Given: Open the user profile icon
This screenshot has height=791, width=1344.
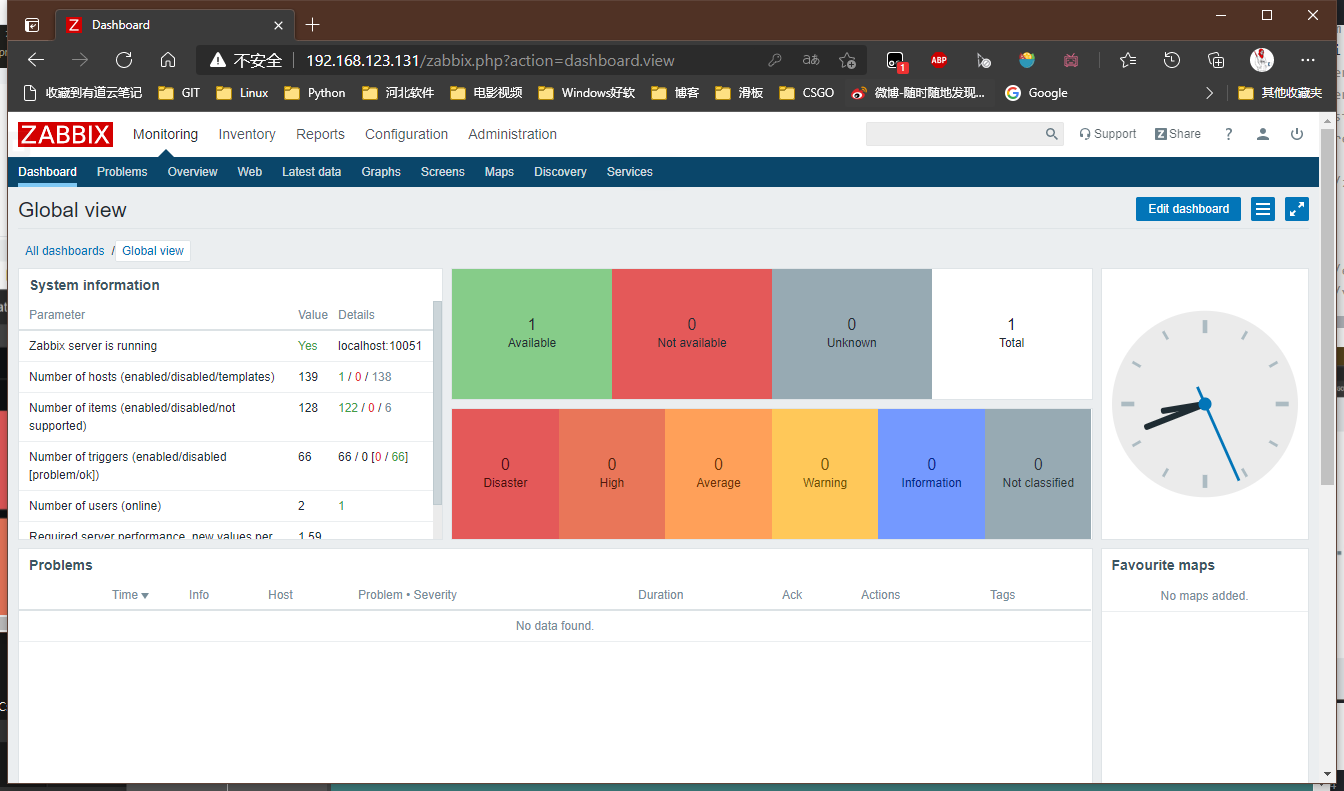Looking at the screenshot, I should click(1263, 134).
